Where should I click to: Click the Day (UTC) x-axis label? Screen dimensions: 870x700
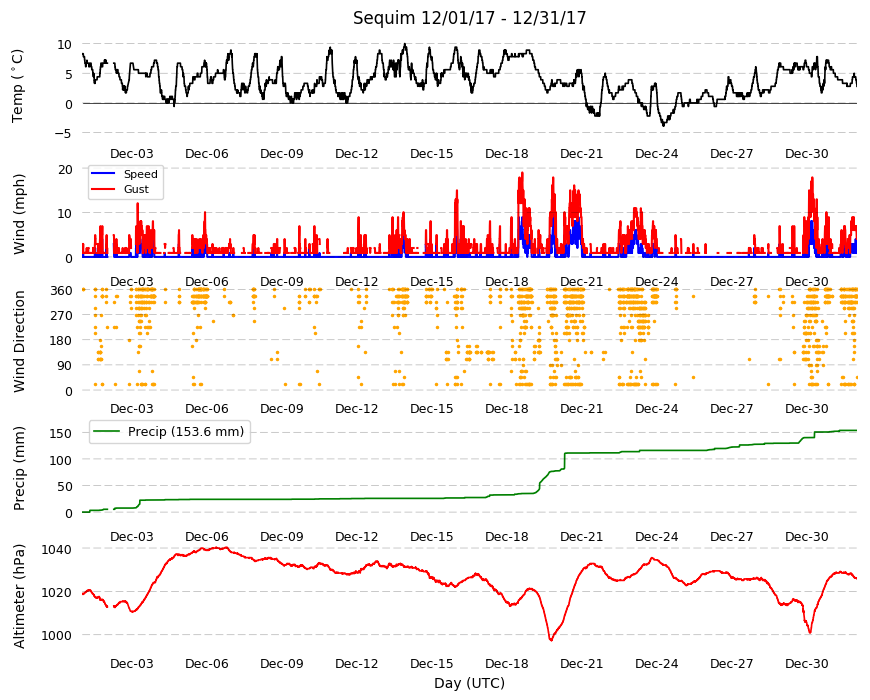pyautogui.click(x=469, y=683)
